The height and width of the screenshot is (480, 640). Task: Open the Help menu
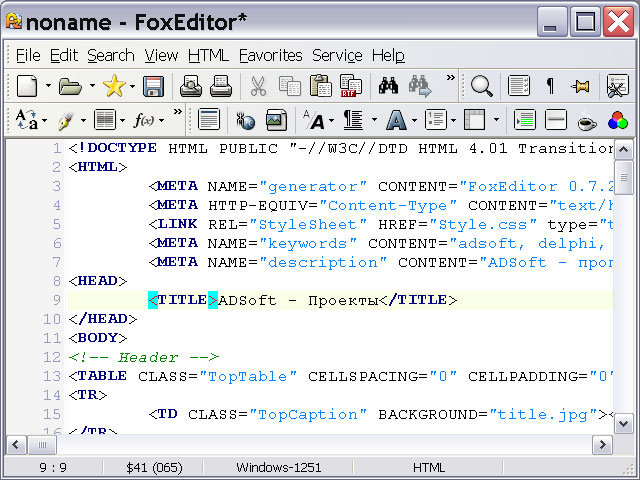[388, 56]
